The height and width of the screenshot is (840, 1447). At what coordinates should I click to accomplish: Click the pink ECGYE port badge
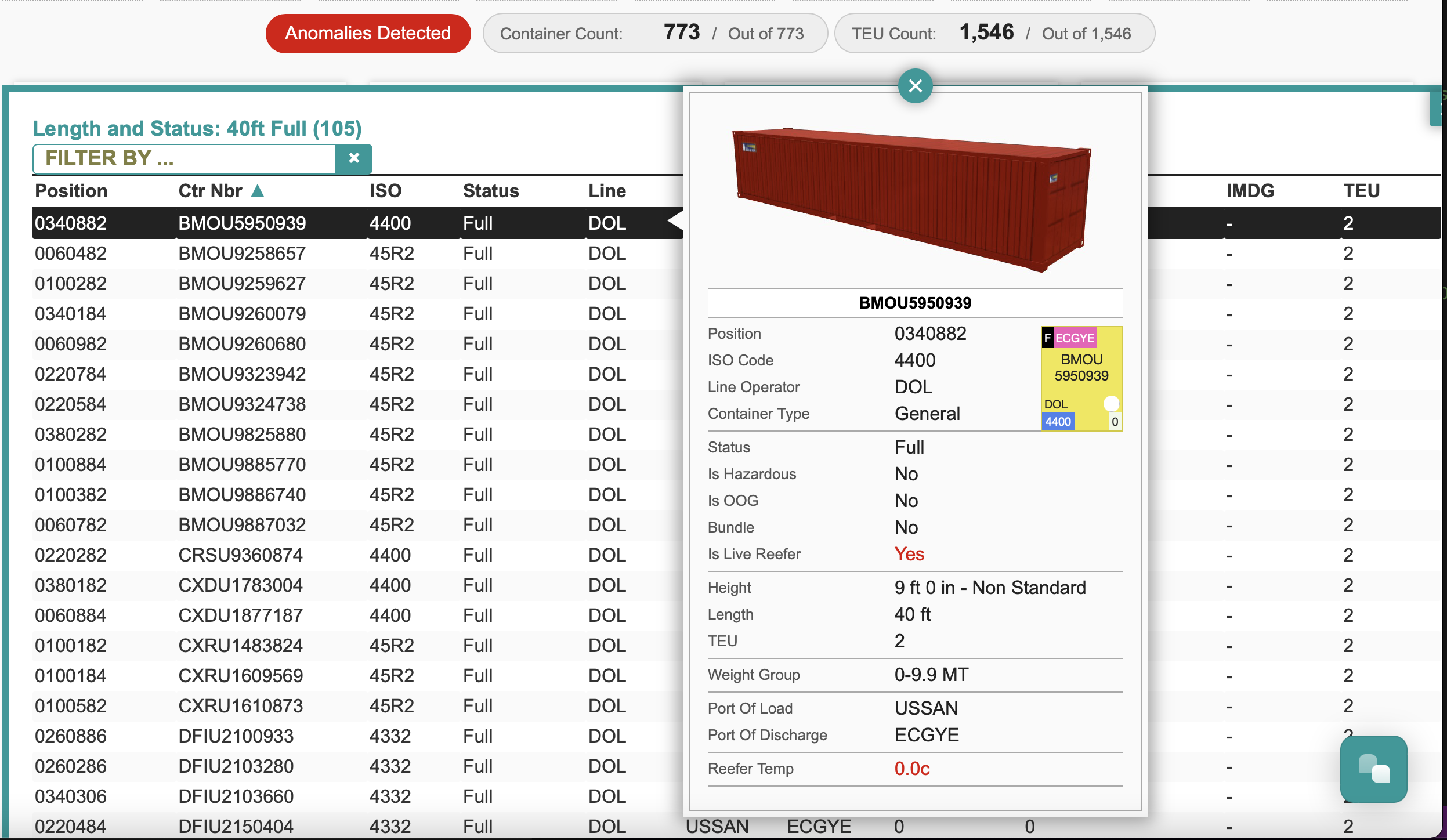[1074, 338]
